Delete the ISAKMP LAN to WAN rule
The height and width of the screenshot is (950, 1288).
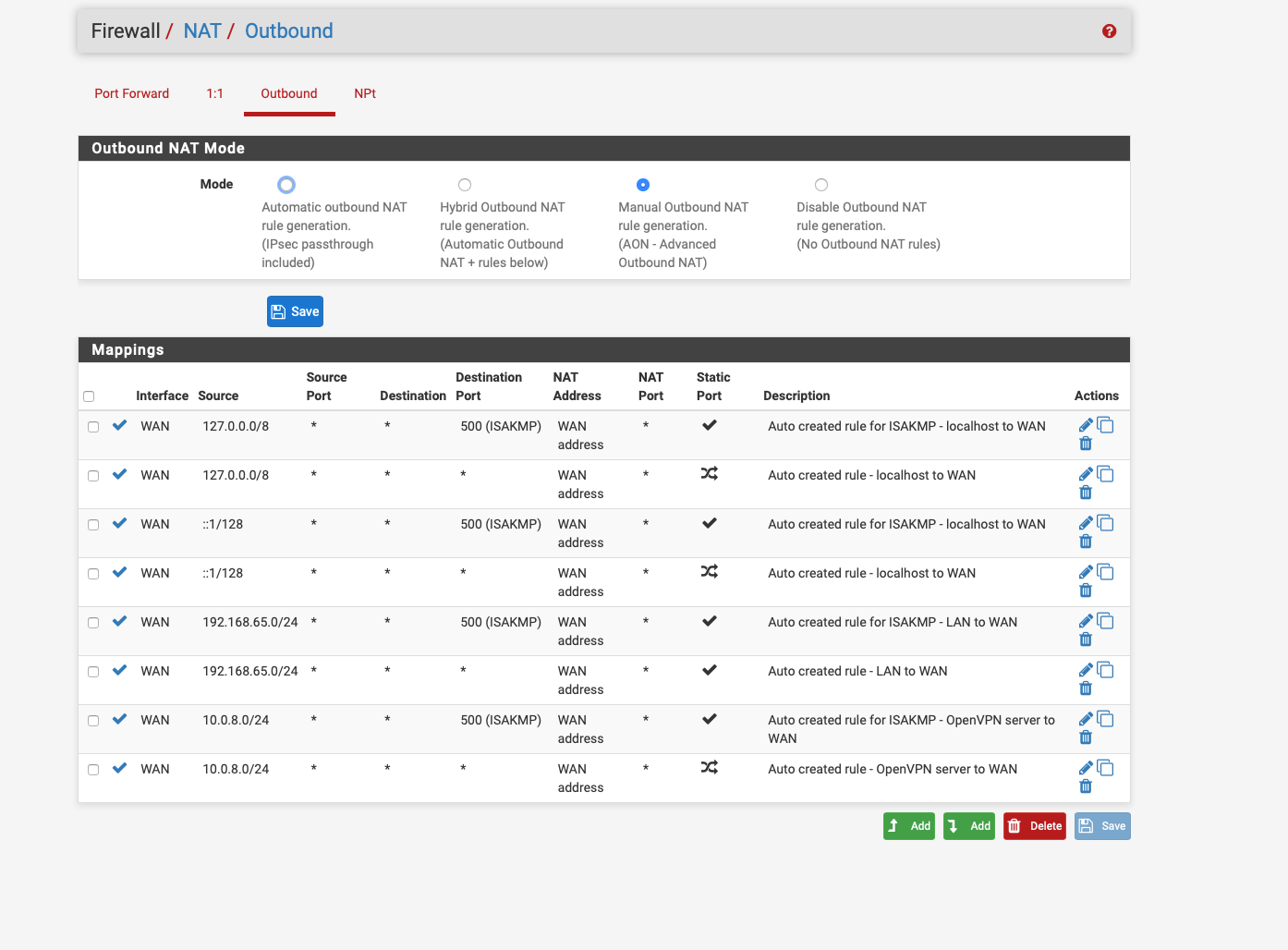click(x=1086, y=639)
